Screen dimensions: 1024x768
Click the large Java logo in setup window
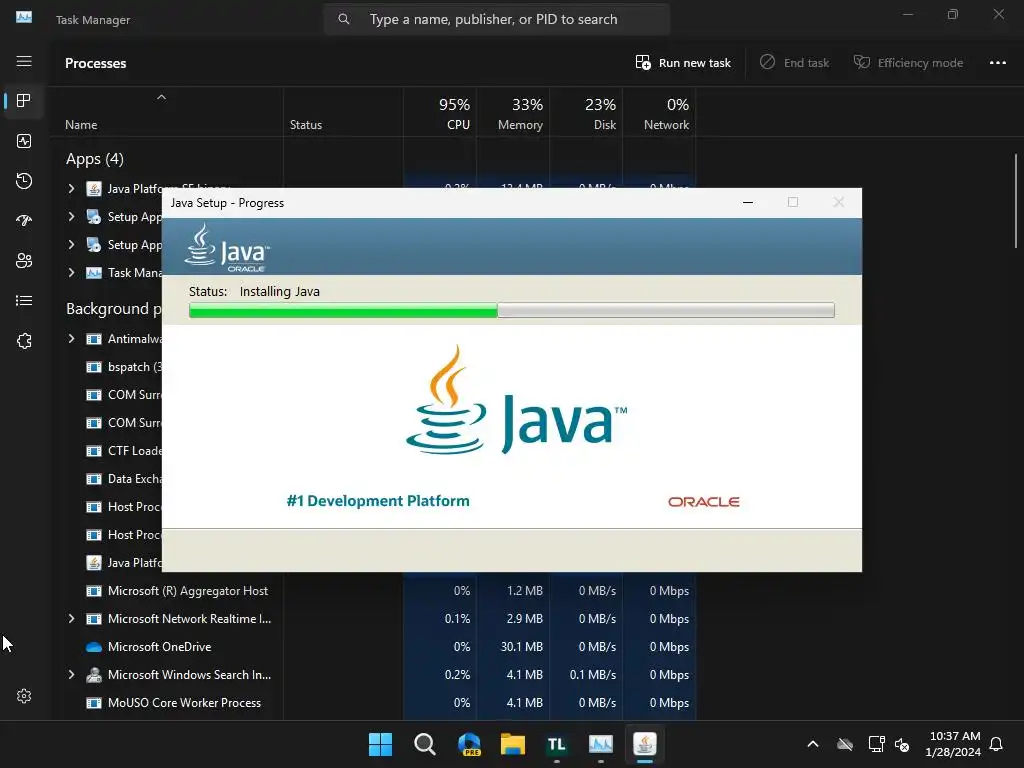tap(517, 400)
